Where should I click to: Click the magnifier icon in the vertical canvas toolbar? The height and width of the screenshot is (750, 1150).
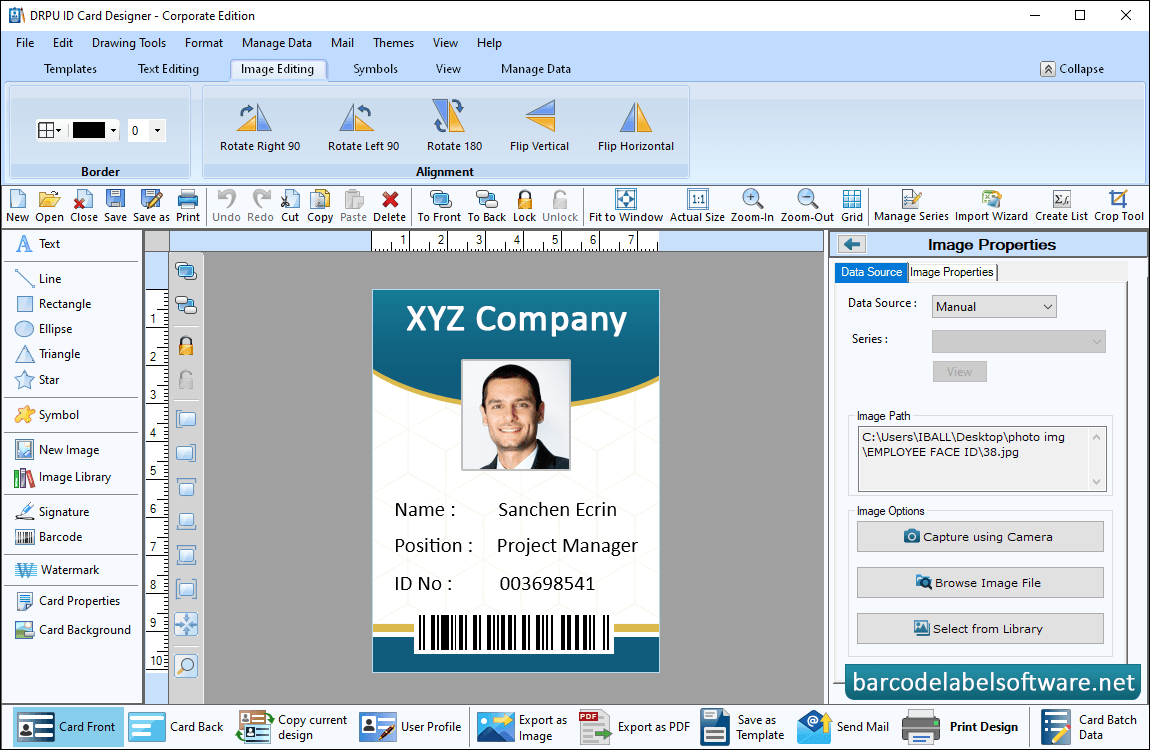[x=186, y=666]
